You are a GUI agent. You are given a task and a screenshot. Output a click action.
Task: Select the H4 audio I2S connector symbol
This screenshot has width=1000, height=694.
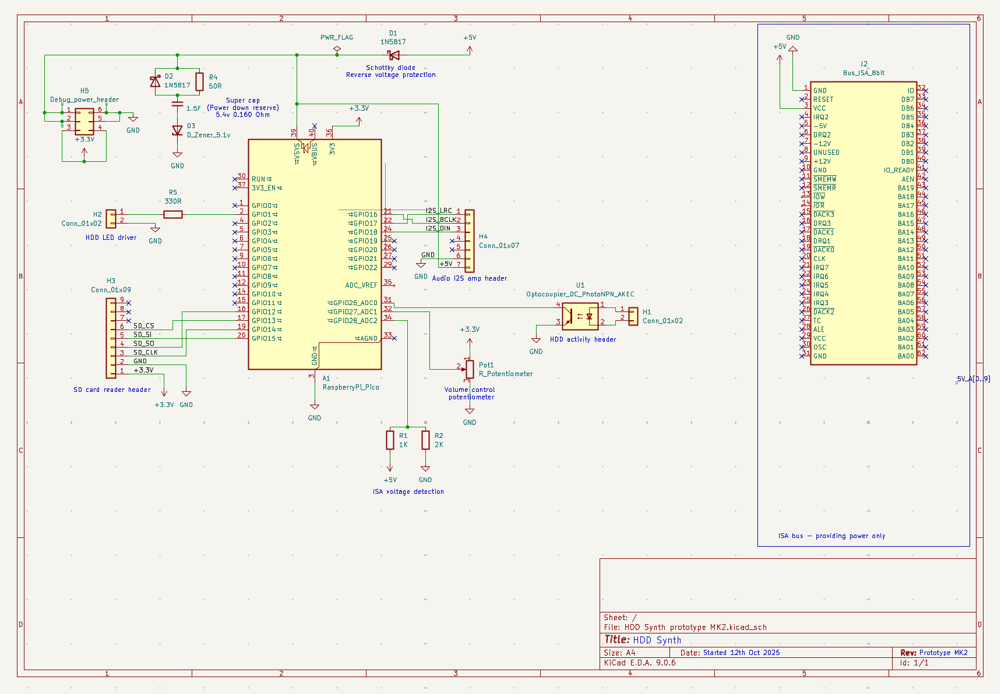pyautogui.click(x=469, y=240)
